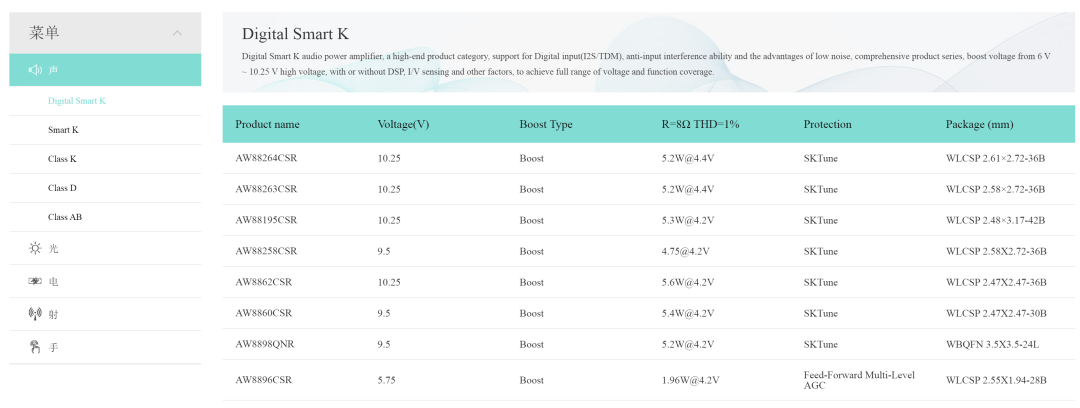The height and width of the screenshot is (408, 1080).
Task: Expand the 射 category in sidebar
Action: click(105, 314)
